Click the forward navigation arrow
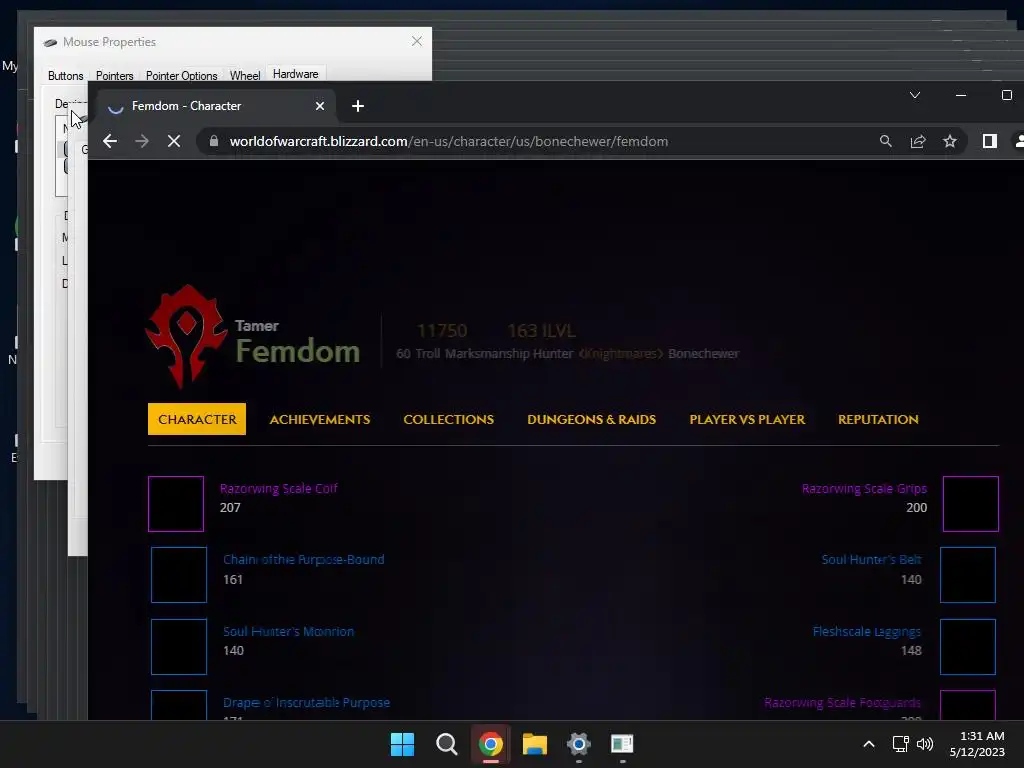1024x768 pixels. pyautogui.click(x=142, y=141)
